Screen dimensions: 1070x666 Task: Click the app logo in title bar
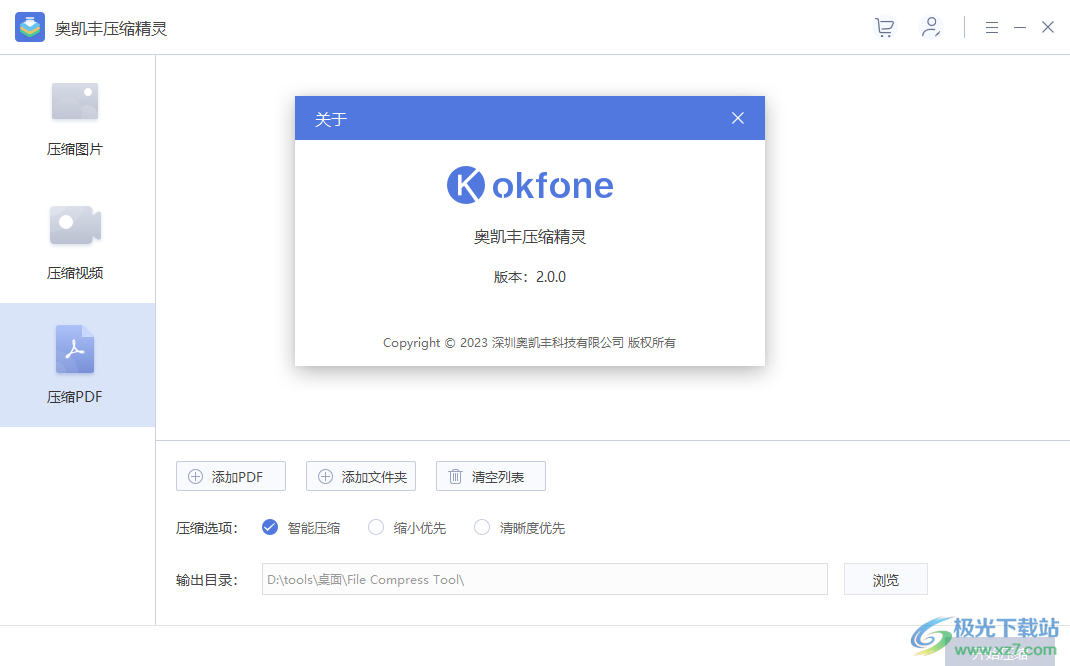[x=30, y=27]
